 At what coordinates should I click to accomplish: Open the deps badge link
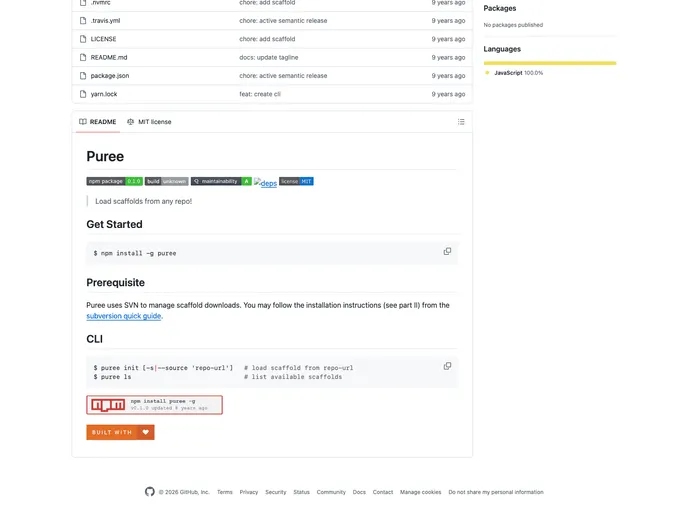pos(265,183)
